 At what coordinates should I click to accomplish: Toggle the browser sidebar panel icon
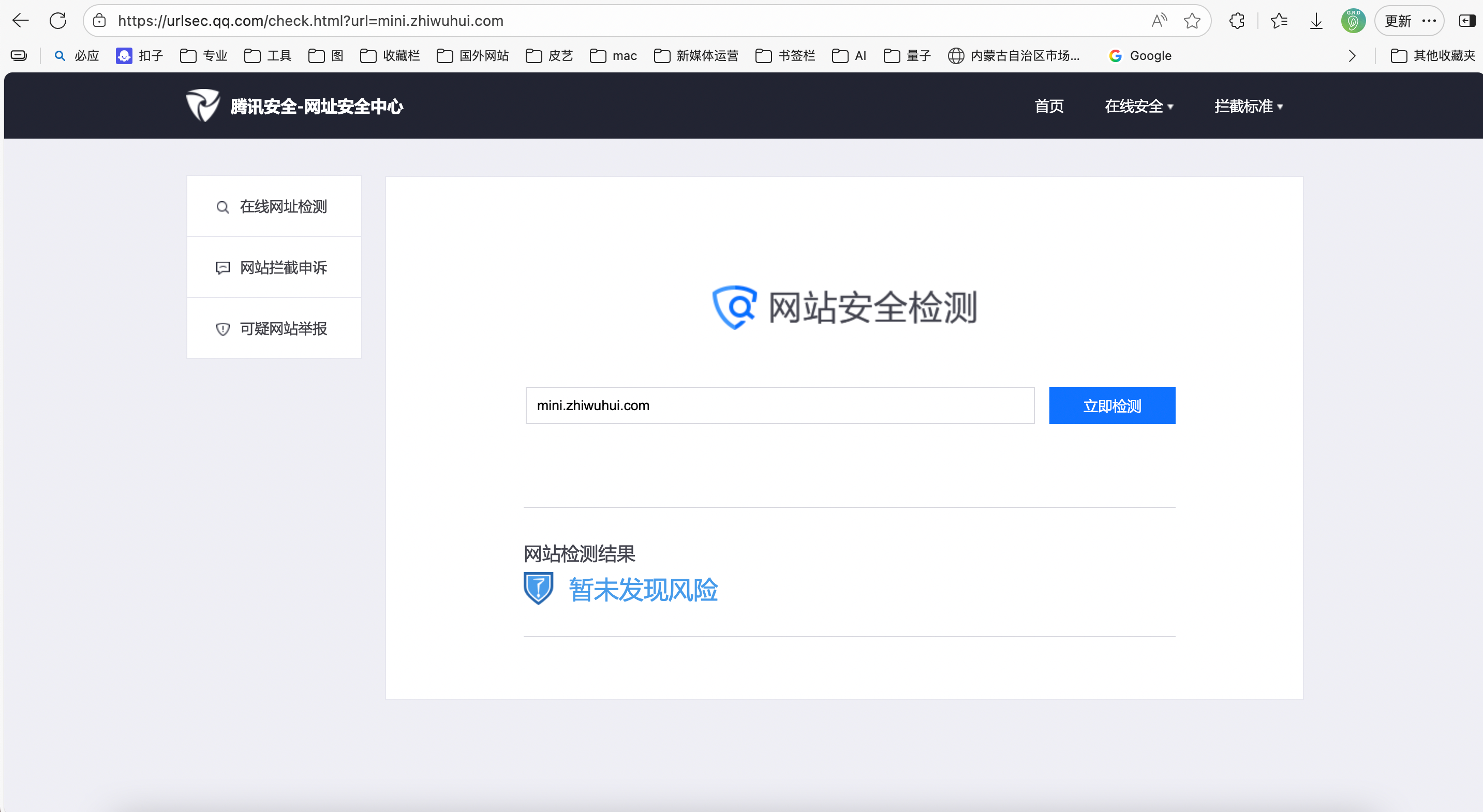[x=1466, y=21]
